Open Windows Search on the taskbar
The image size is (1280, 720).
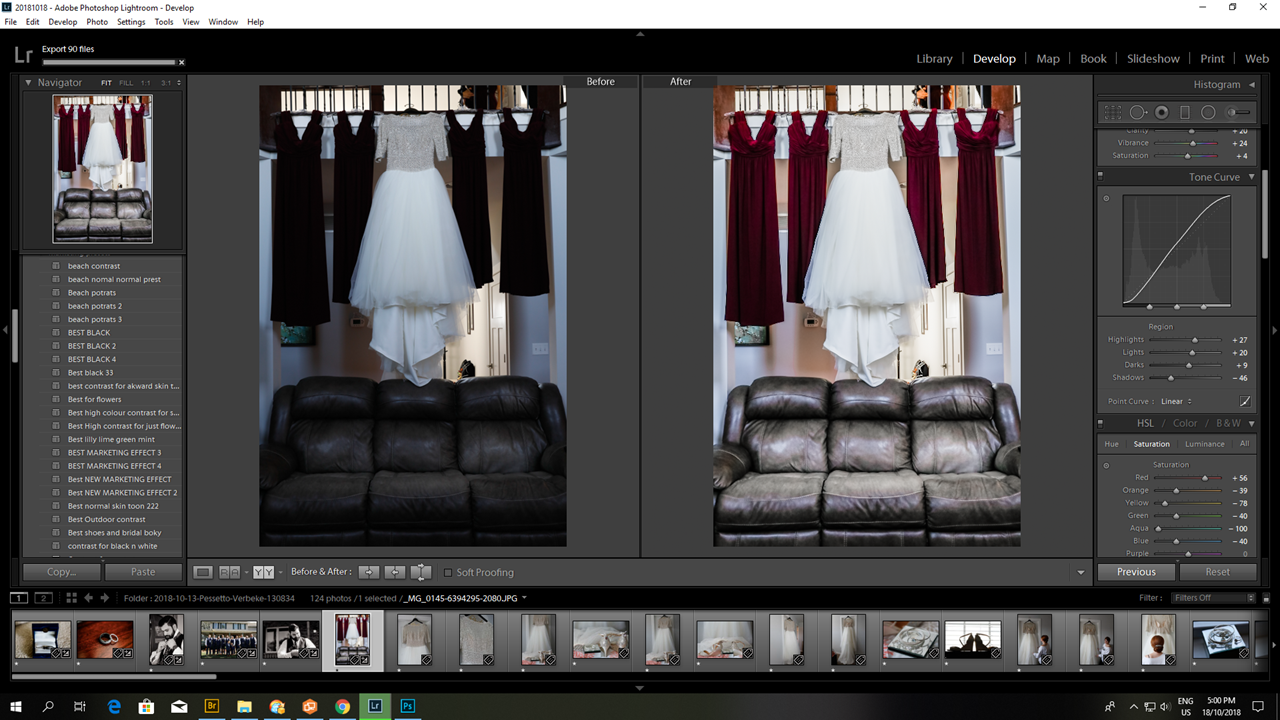click(x=48, y=706)
